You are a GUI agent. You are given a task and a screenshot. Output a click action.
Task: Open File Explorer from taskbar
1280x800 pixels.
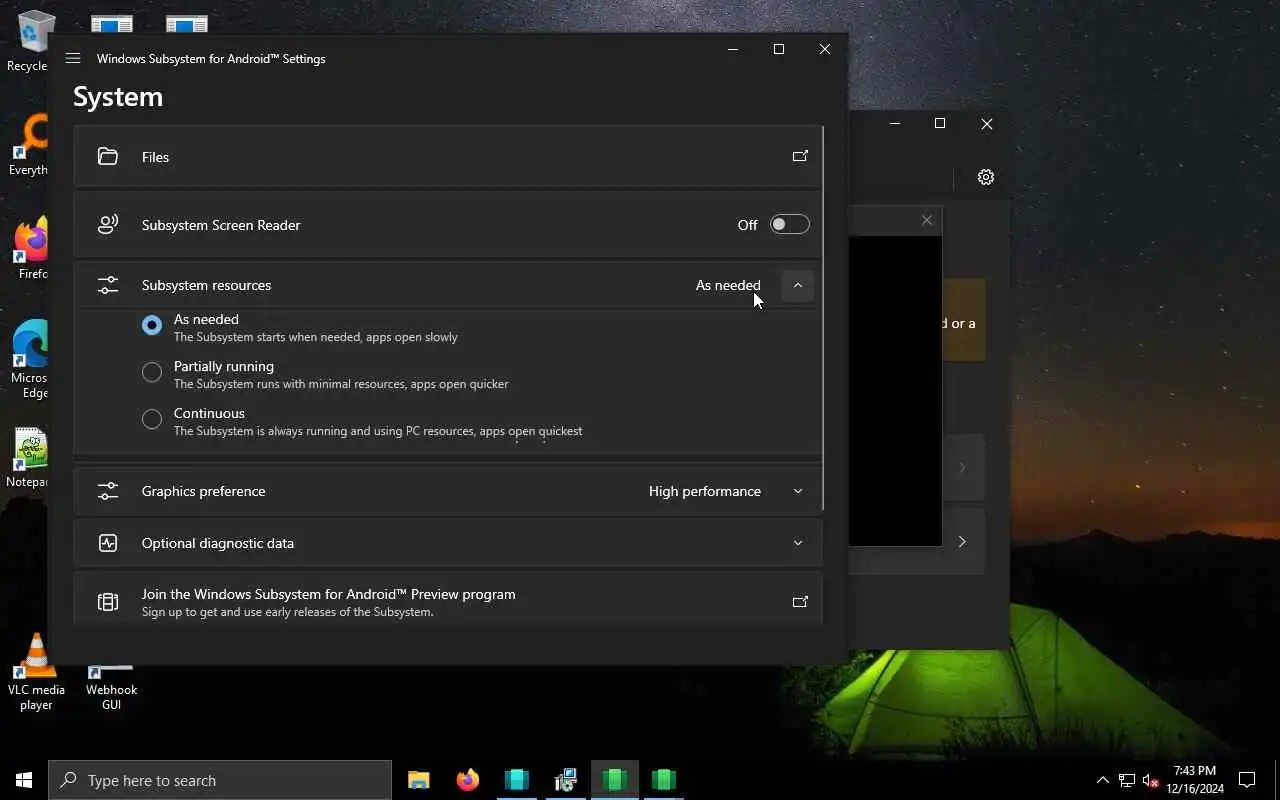click(419, 780)
